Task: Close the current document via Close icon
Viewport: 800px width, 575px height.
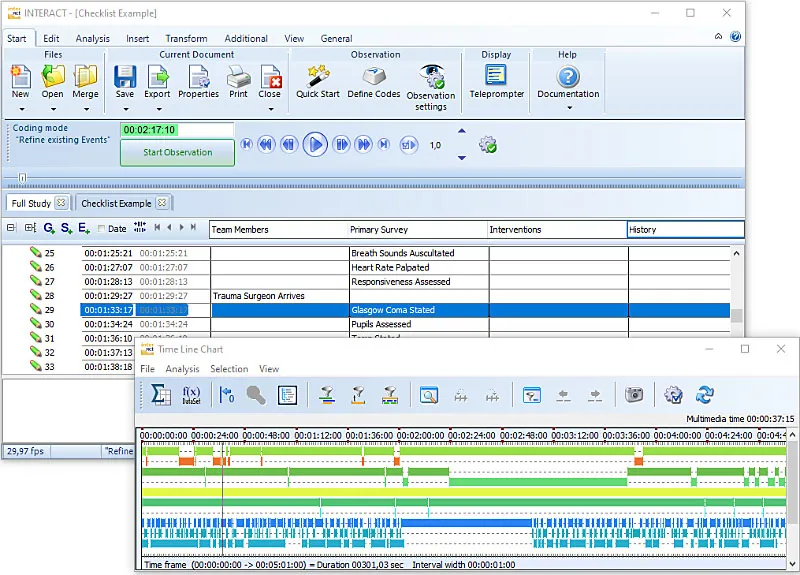Action: [270, 77]
